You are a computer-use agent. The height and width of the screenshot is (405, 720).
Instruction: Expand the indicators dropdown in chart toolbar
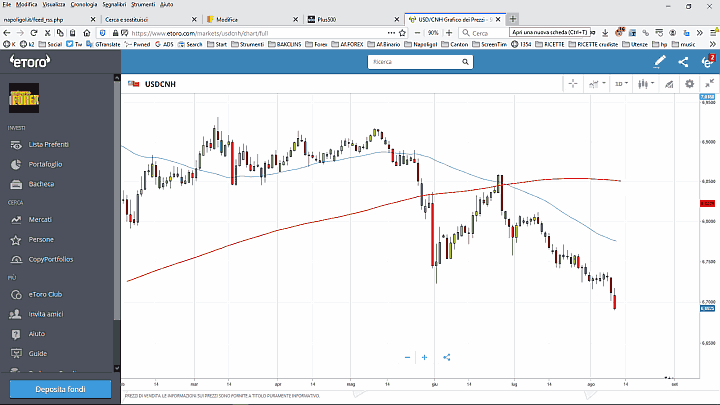click(x=597, y=85)
